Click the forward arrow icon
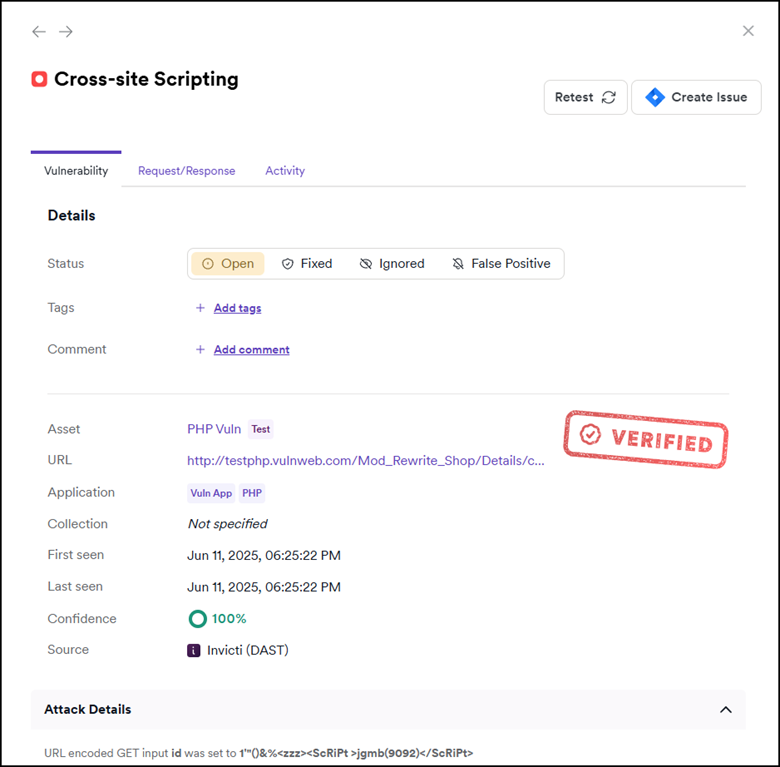Image resolution: width=780 pixels, height=767 pixels. pyautogui.click(x=66, y=32)
